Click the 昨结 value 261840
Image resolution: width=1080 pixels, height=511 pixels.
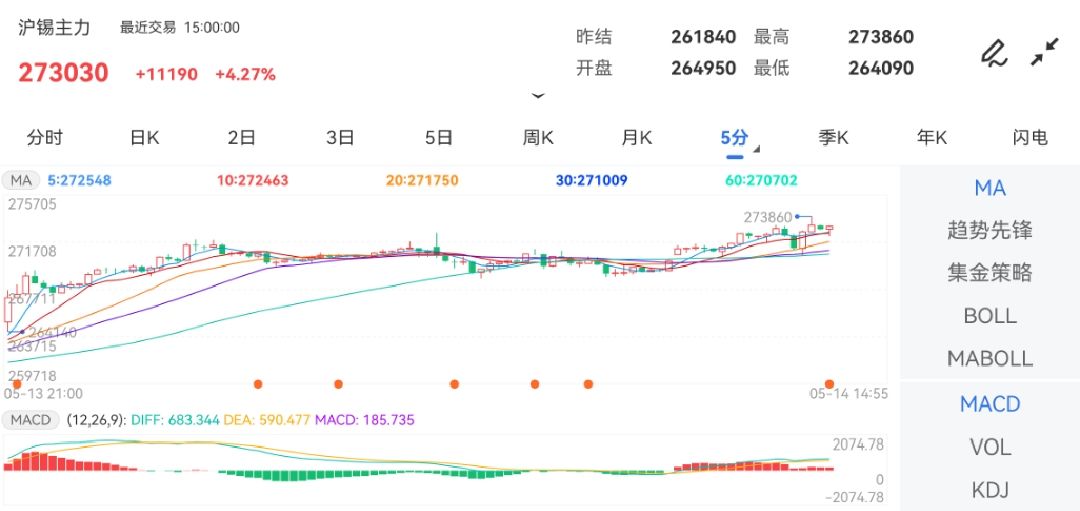pos(703,36)
